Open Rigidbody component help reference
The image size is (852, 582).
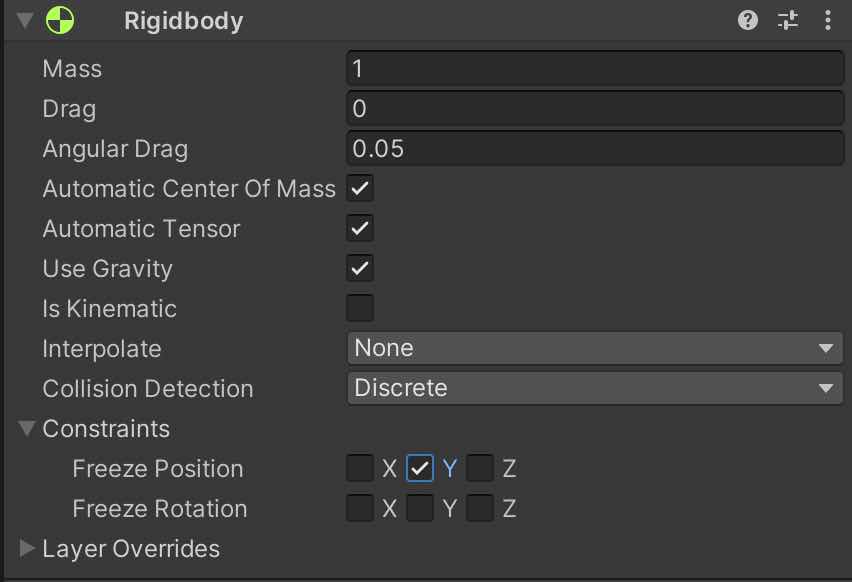pyautogui.click(x=748, y=20)
